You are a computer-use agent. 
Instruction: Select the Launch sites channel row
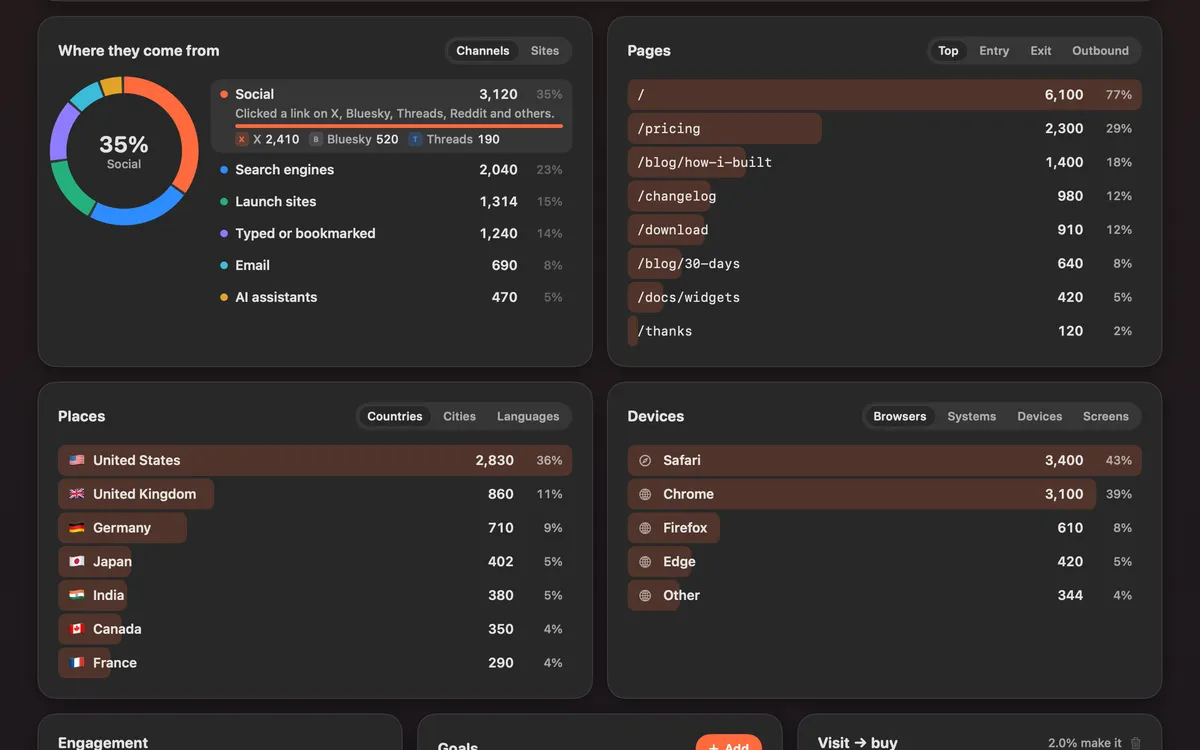tap(392, 202)
